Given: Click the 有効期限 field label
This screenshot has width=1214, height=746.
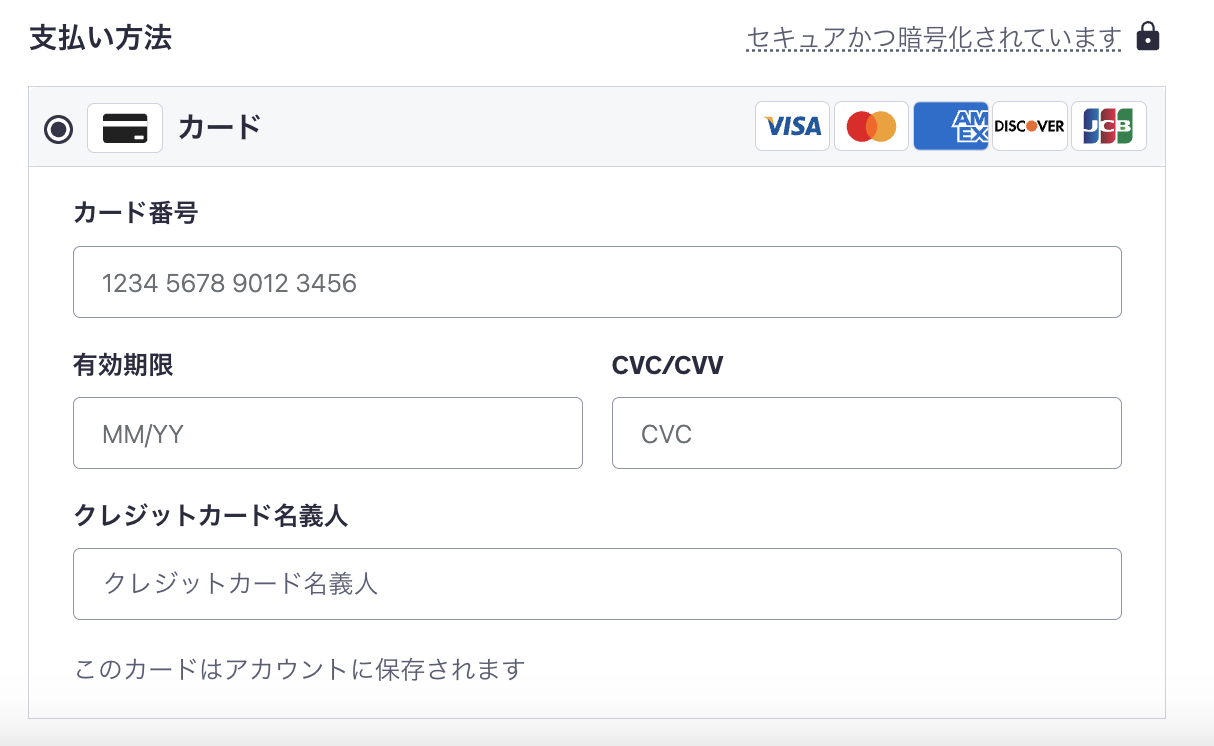Looking at the screenshot, I should pos(123,365).
